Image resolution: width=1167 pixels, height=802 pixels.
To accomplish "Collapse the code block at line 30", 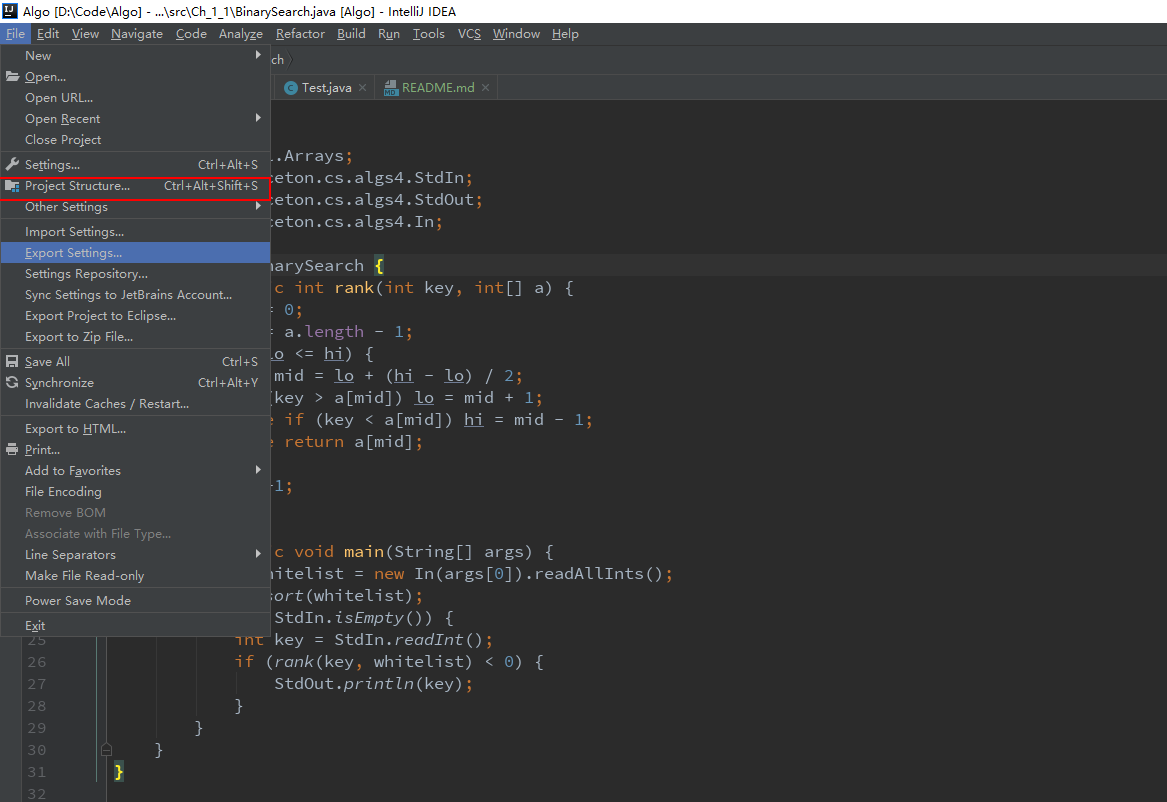I will click(x=106, y=749).
